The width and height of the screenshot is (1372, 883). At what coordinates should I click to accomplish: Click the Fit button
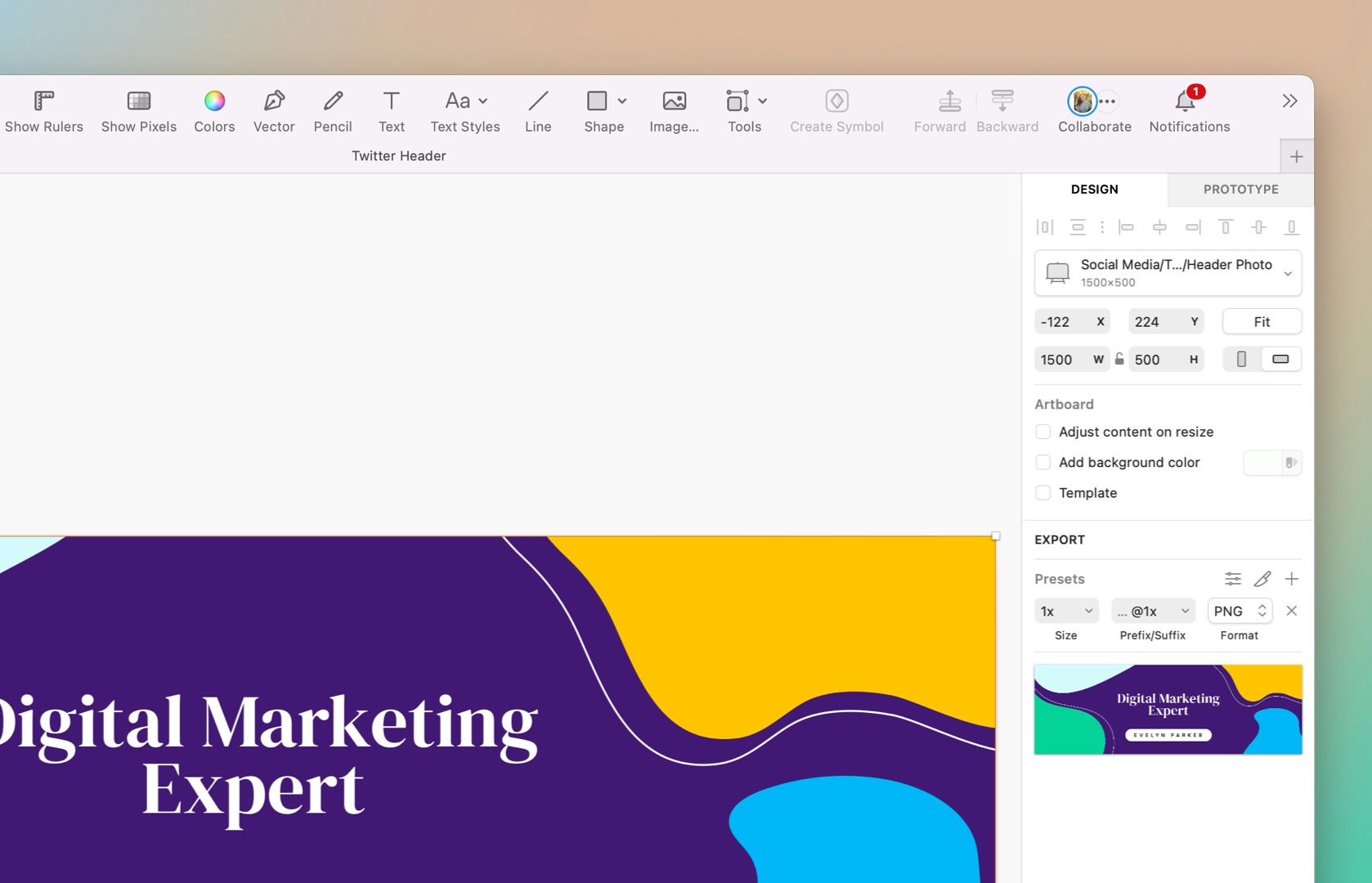point(1262,321)
